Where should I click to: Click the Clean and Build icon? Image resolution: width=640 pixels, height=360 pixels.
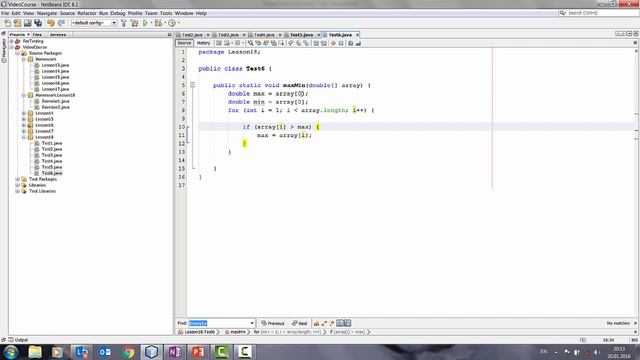(134, 23)
